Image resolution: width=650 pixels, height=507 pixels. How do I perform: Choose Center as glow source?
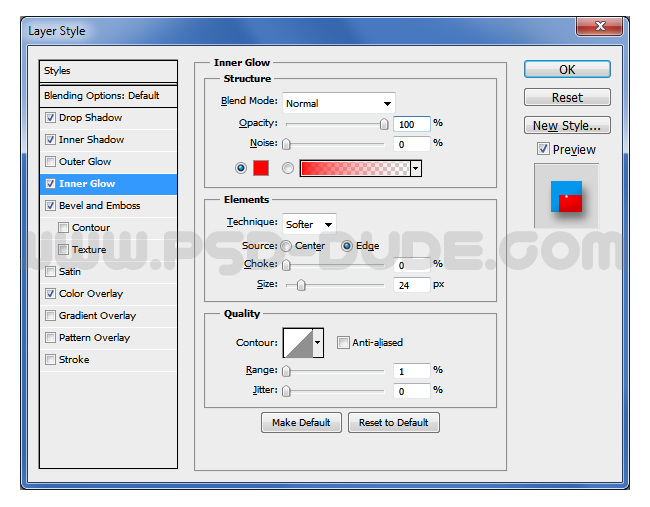(x=286, y=246)
